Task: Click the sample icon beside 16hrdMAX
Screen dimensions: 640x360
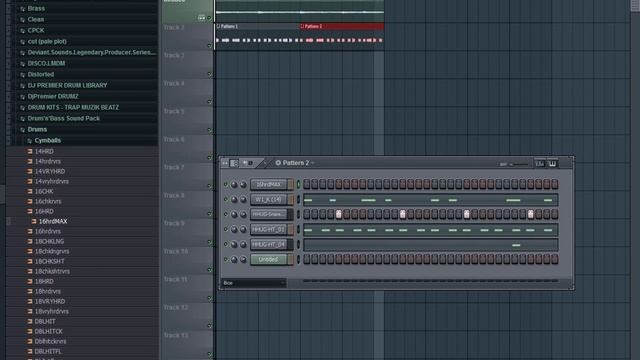Action: point(34,221)
